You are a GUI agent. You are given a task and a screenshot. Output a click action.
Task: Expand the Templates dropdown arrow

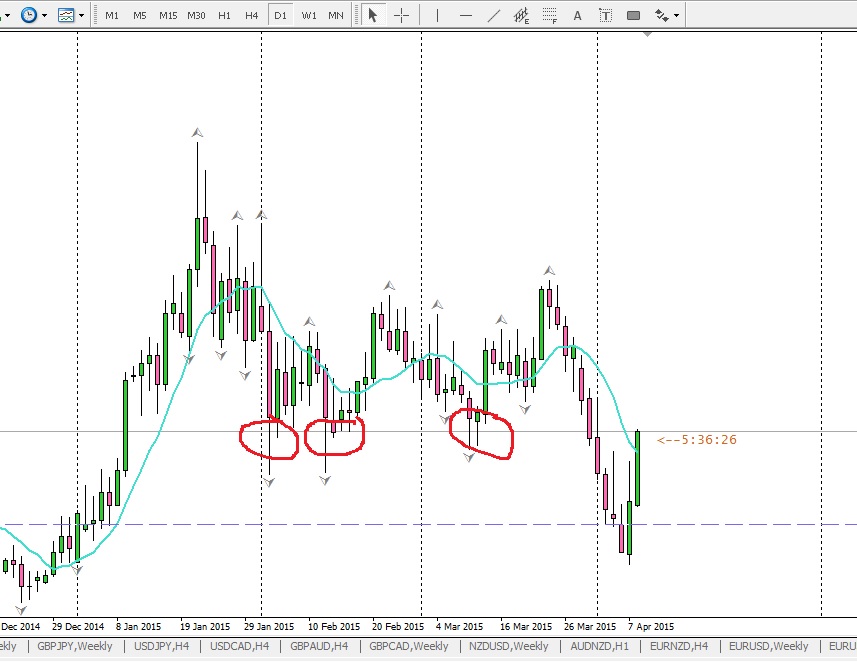[81, 15]
